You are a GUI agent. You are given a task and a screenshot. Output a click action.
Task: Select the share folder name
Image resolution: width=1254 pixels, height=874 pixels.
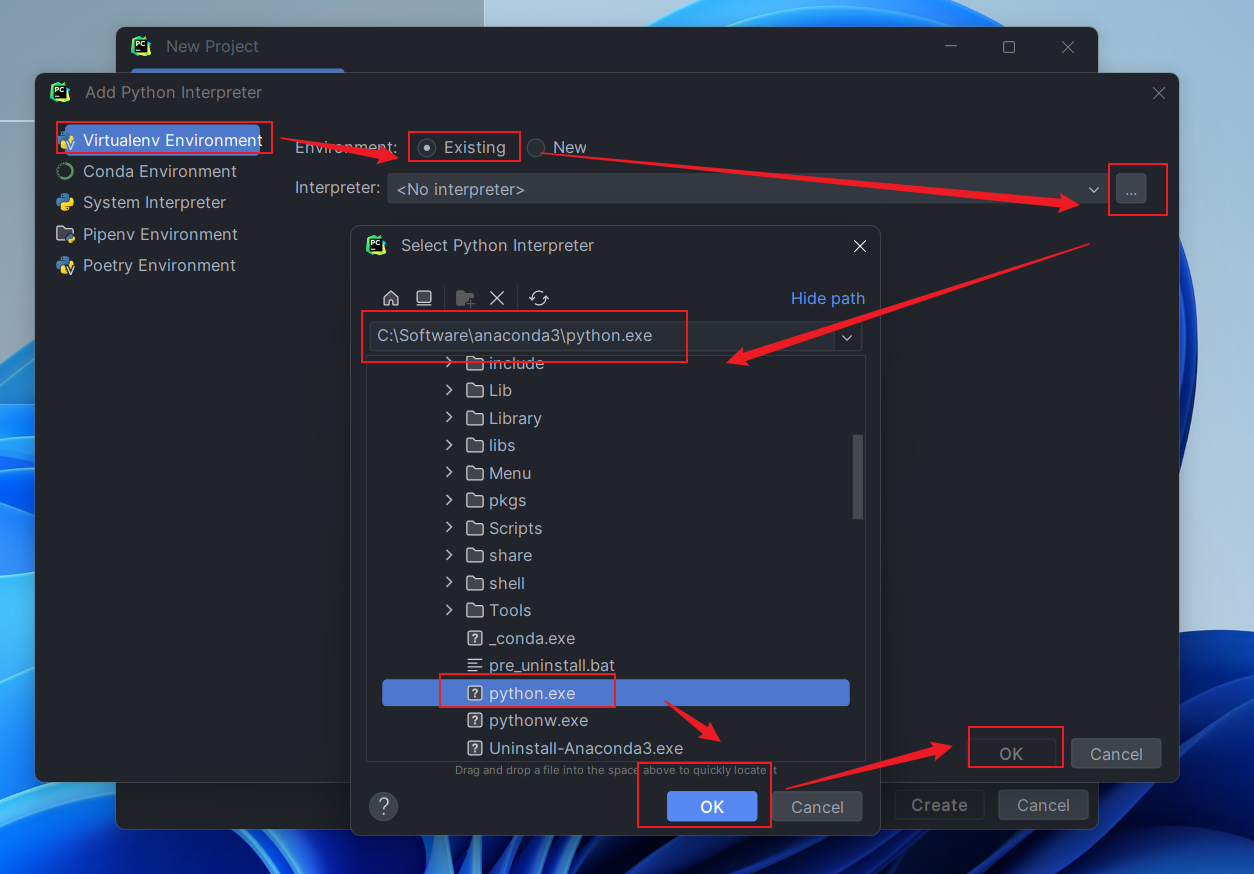tap(510, 555)
